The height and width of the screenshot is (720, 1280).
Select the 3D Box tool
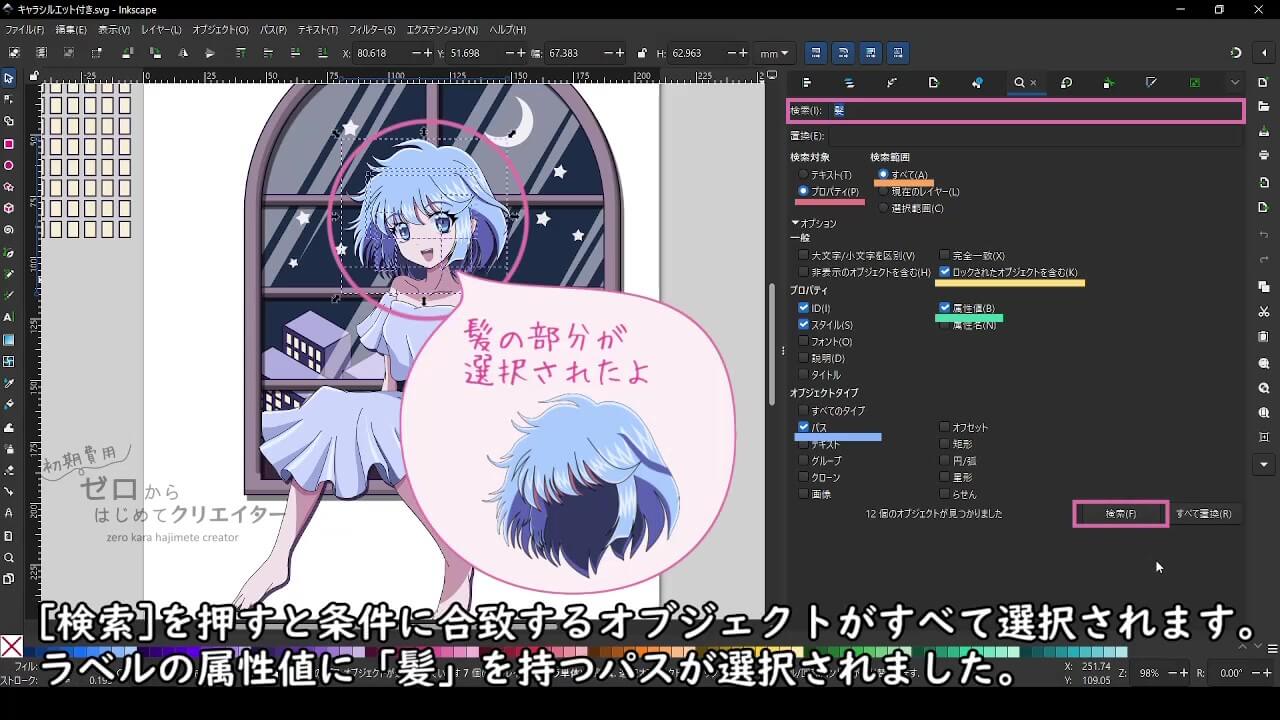(9, 208)
